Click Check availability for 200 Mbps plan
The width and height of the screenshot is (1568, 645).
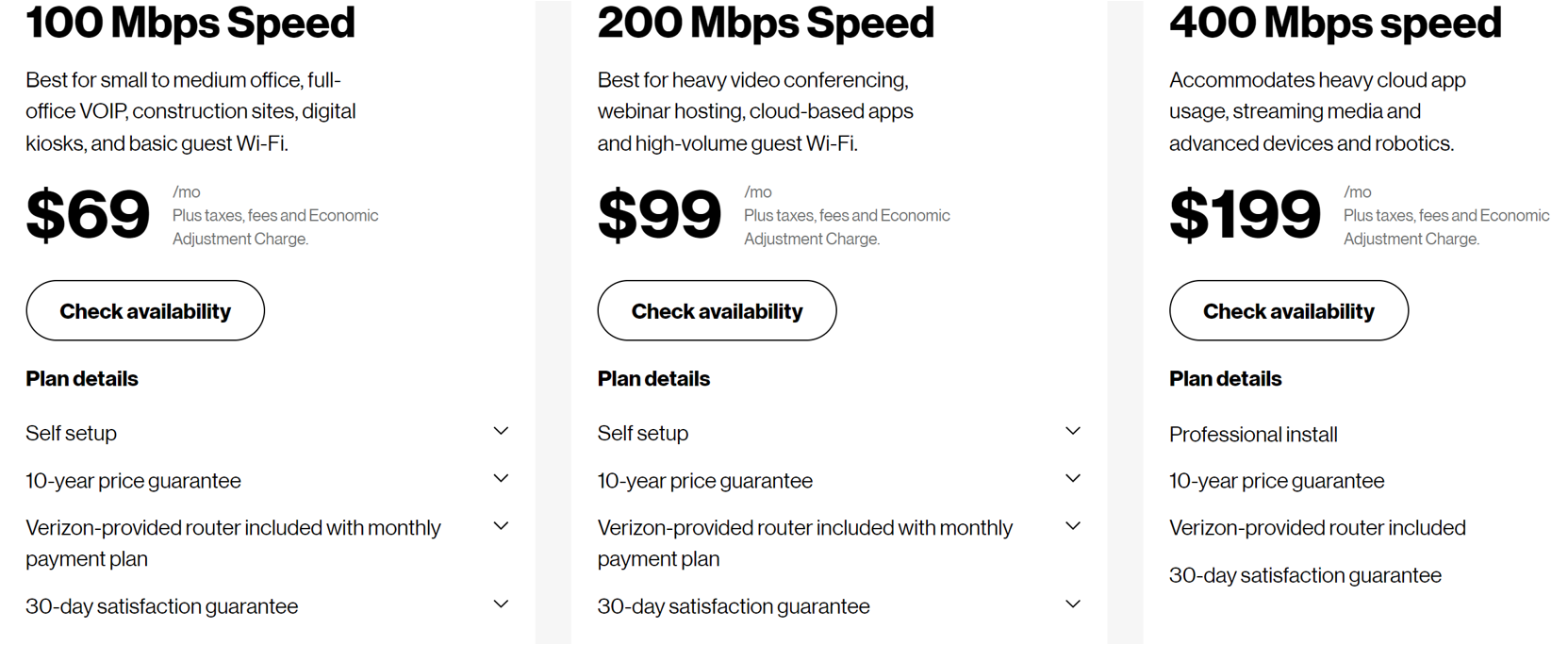click(x=717, y=310)
